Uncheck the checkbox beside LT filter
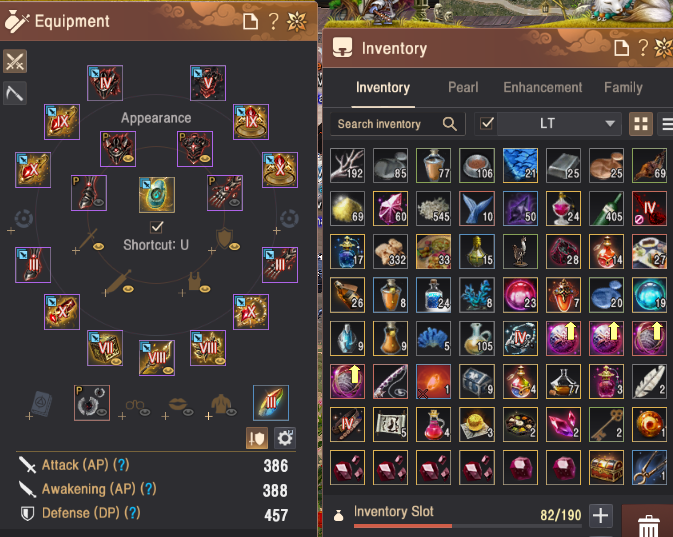Screen dimensions: 673x537 pos(486,124)
